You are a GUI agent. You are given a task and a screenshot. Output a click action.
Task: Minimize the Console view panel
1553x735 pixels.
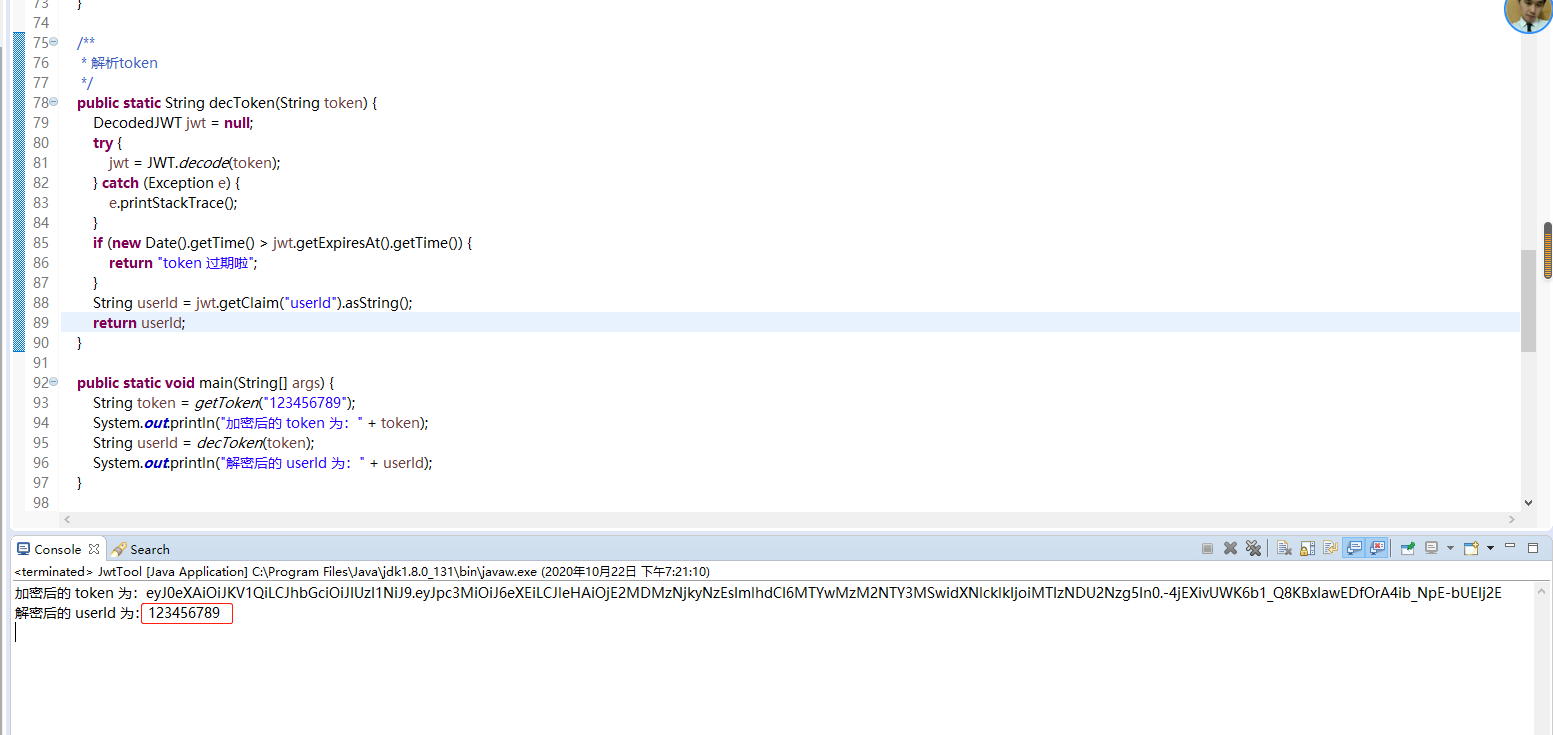click(x=1510, y=546)
